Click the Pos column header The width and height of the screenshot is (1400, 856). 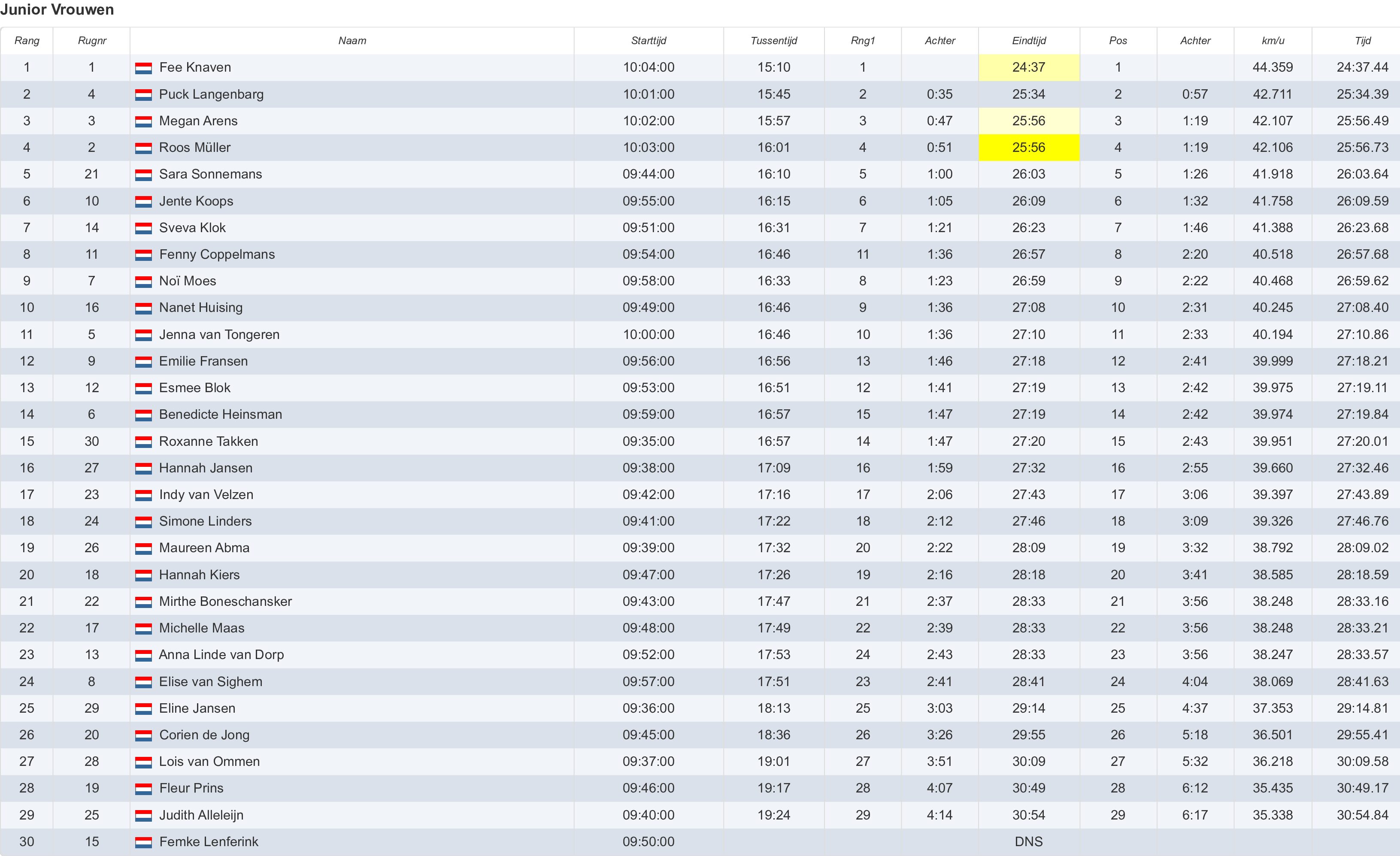[x=1118, y=40]
